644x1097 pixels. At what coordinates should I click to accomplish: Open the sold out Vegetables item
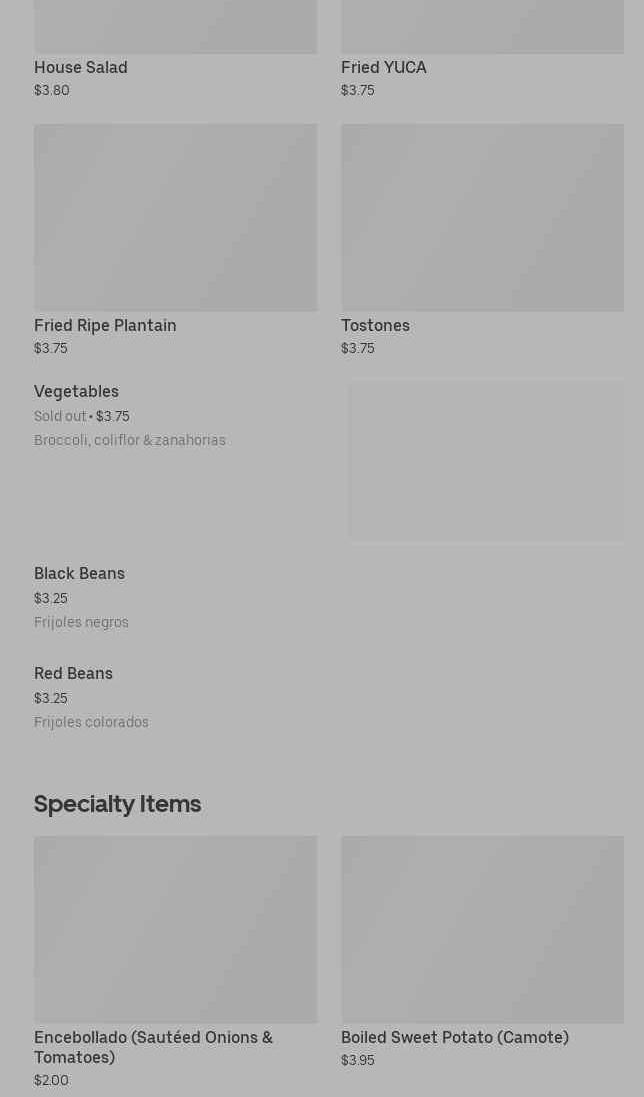click(x=76, y=391)
